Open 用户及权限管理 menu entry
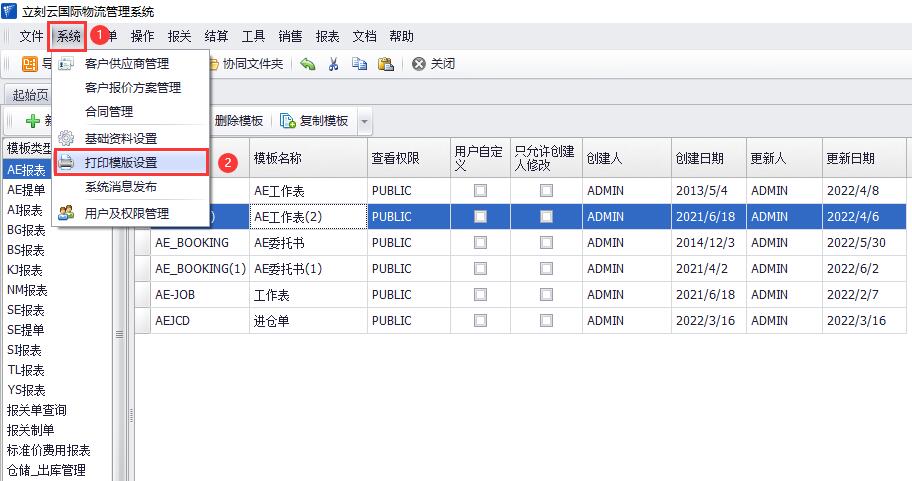 tap(126, 213)
